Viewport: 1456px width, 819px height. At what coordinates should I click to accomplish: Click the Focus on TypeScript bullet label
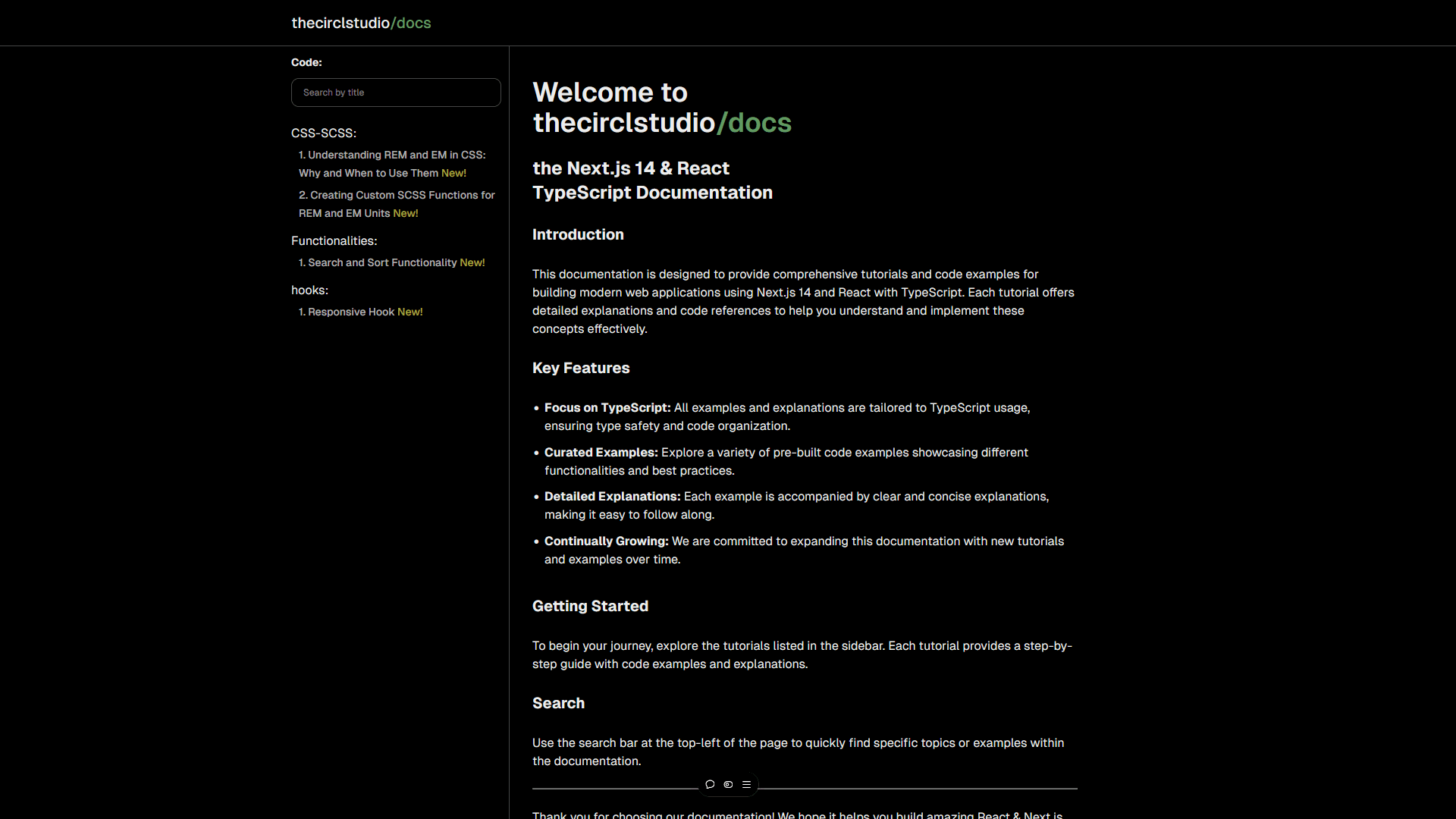[x=607, y=408]
